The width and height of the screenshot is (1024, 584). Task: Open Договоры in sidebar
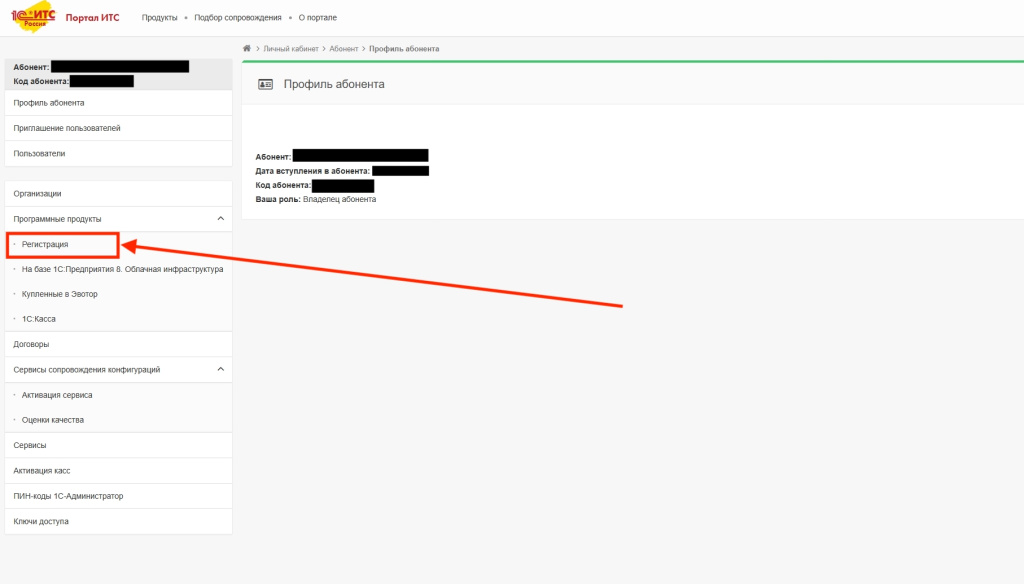[31, 344]
